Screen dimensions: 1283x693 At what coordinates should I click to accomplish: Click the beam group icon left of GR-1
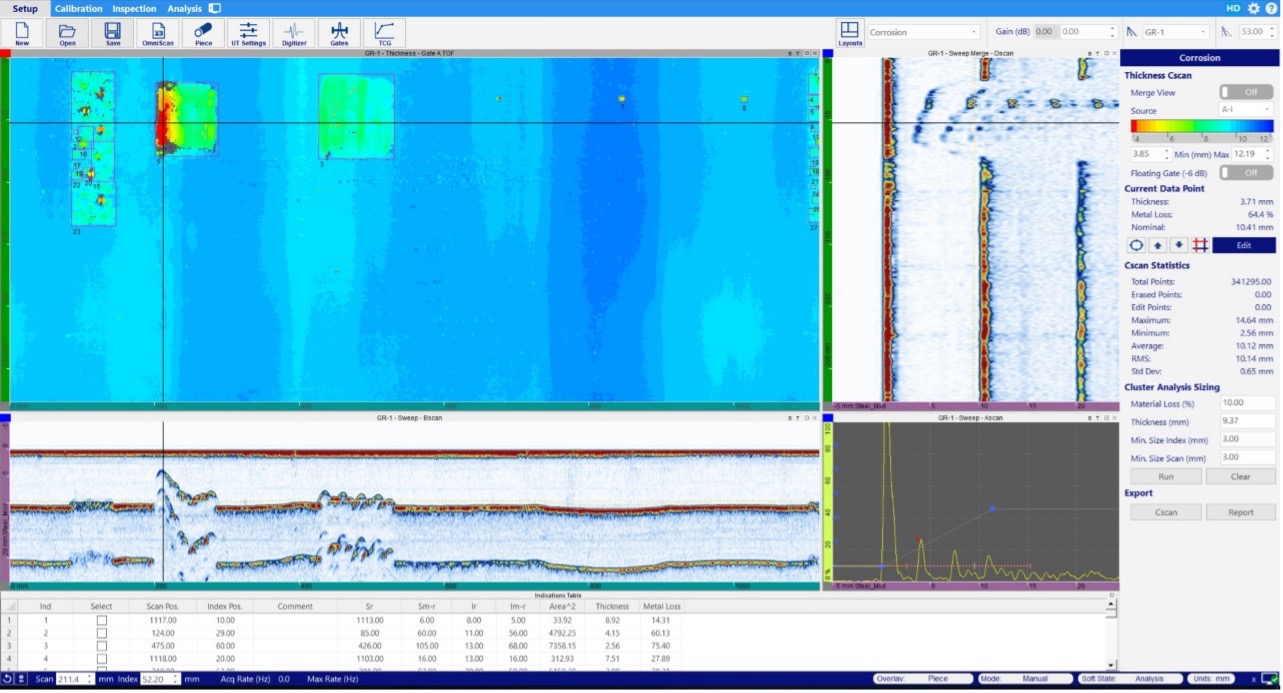(1132, 32)
